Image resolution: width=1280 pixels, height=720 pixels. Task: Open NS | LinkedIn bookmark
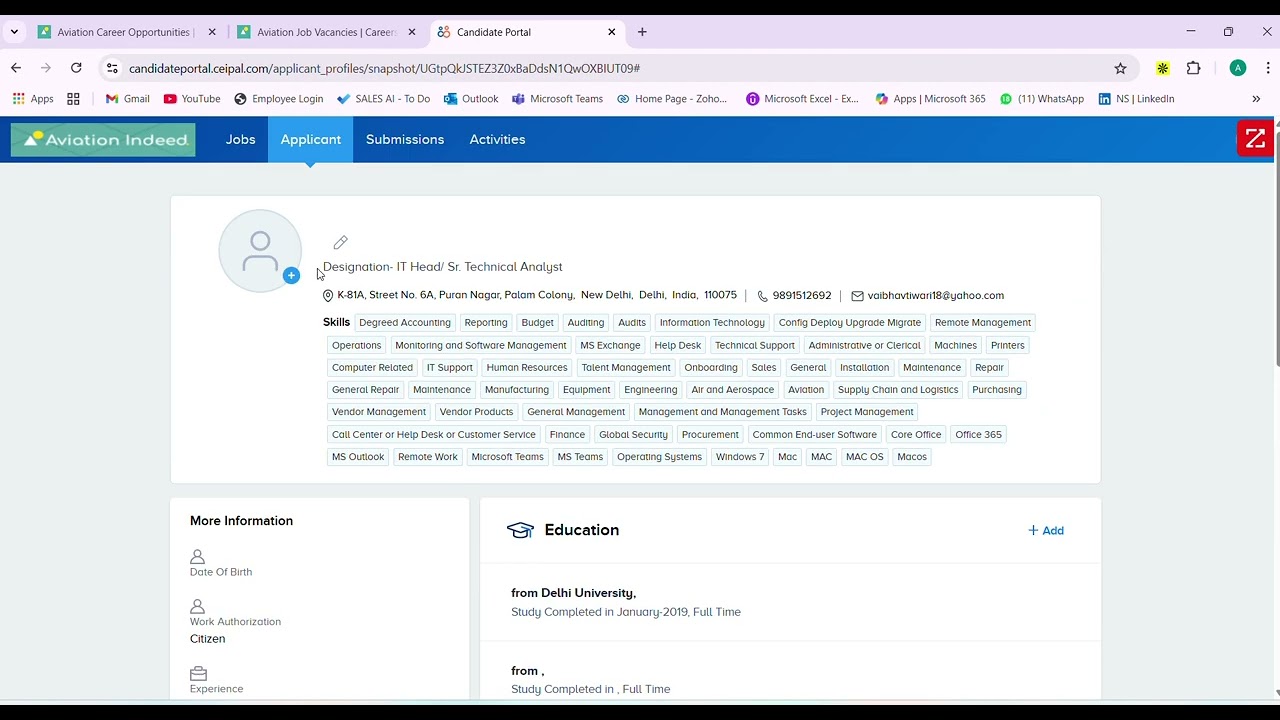click(1136, 99)
